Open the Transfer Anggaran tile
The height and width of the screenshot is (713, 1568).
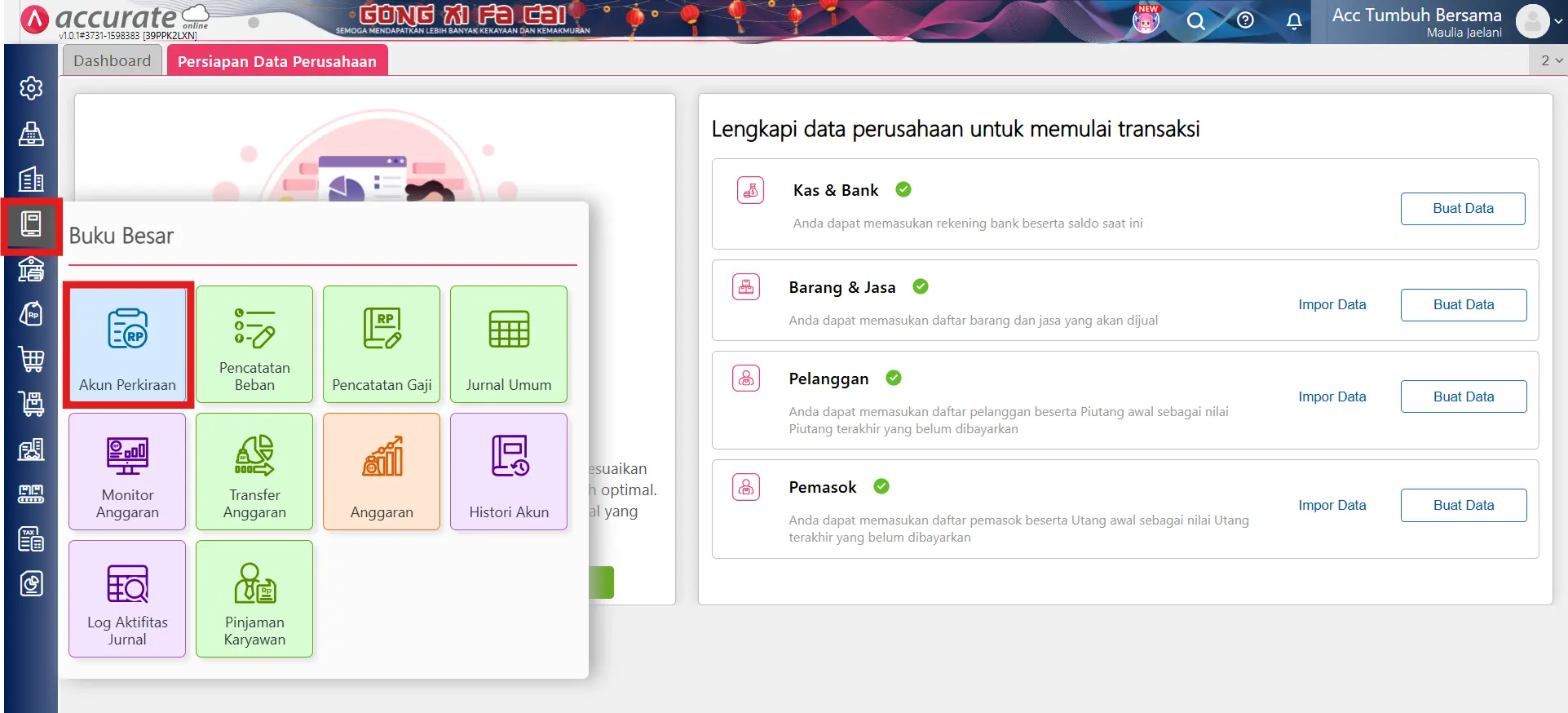[x=254, y=472]
